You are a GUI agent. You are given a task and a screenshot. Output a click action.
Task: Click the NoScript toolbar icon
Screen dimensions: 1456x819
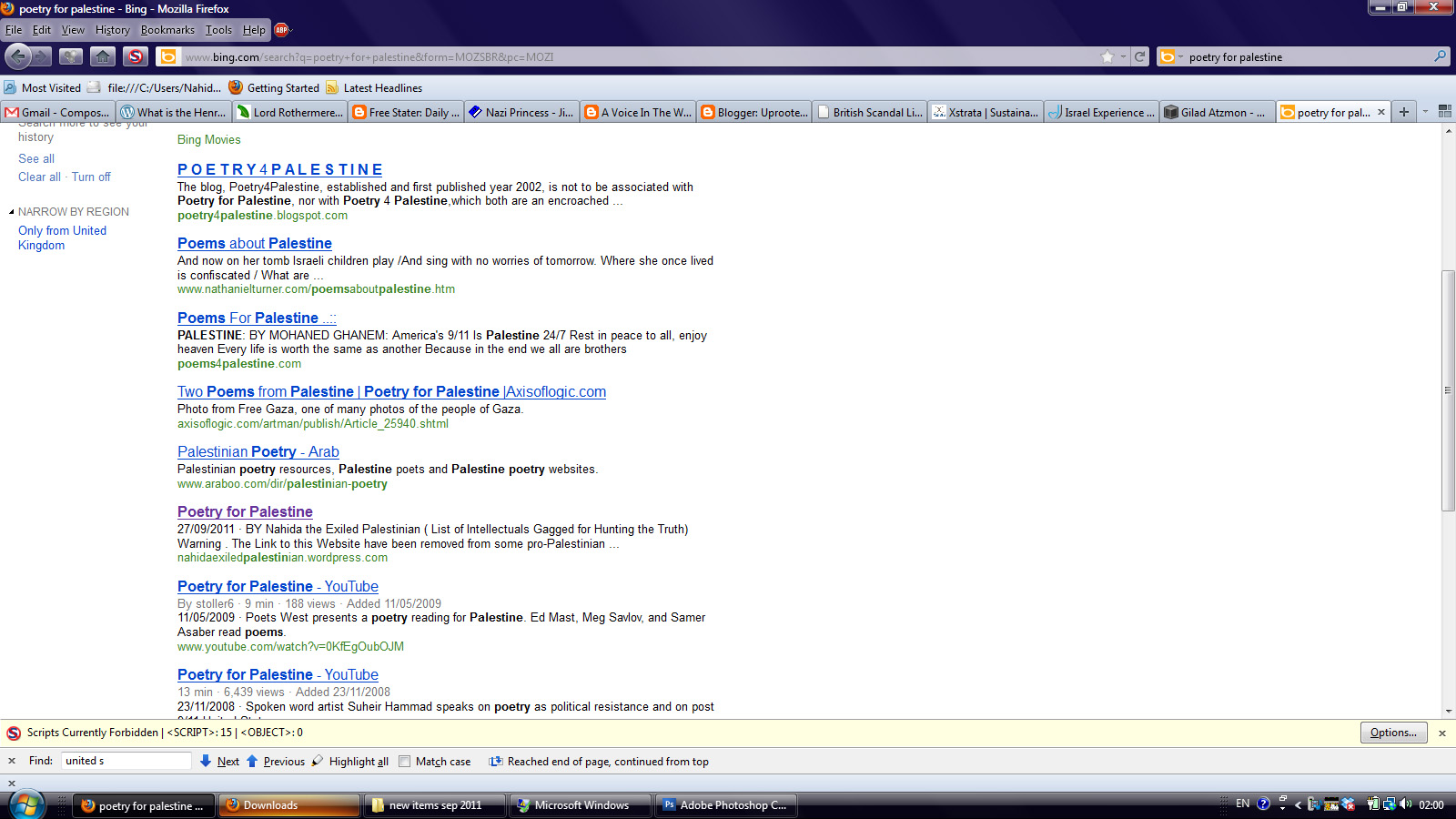tap(136, 56)
